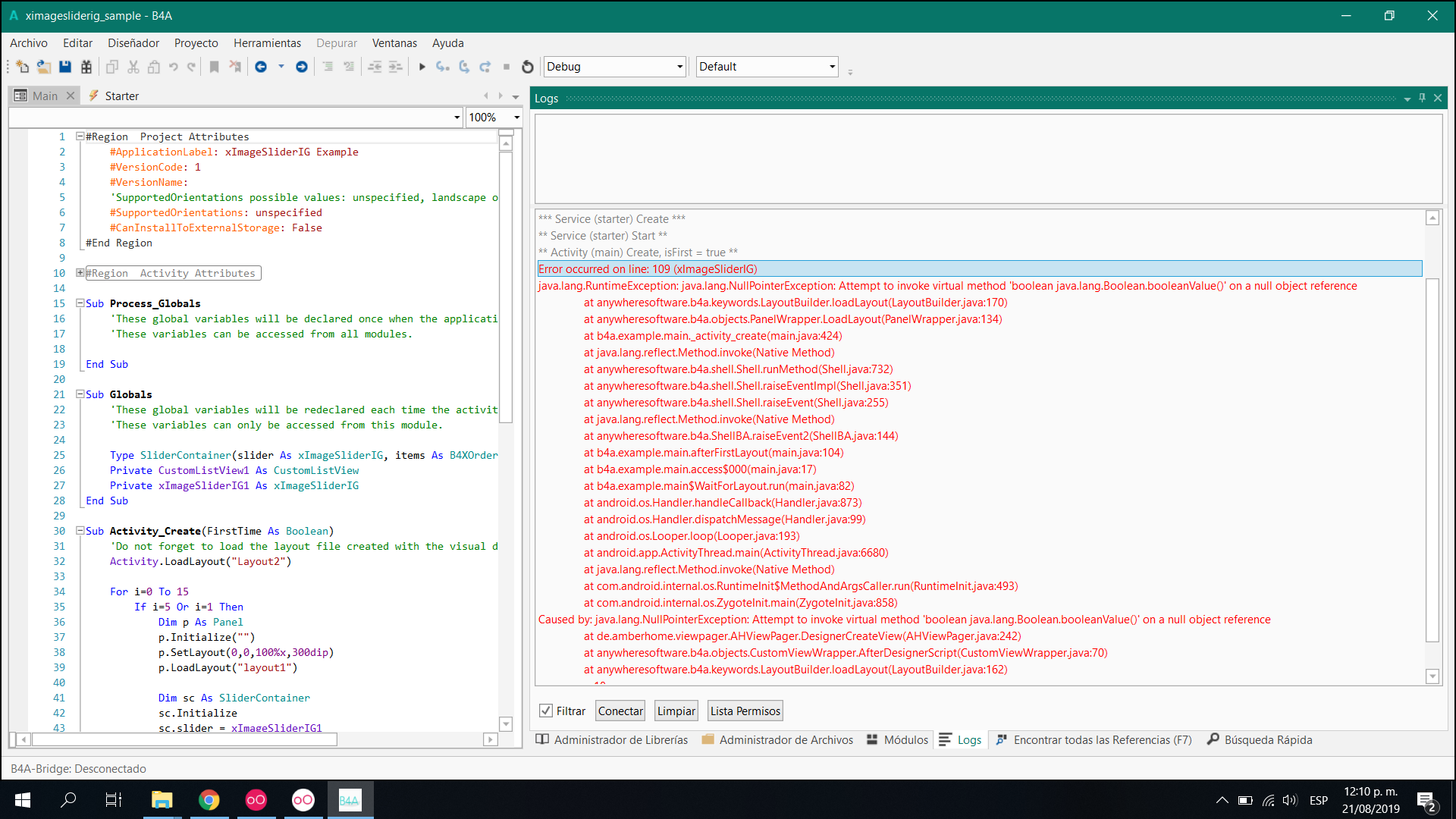Toggle bookmark with the bookmark icon

215,67
